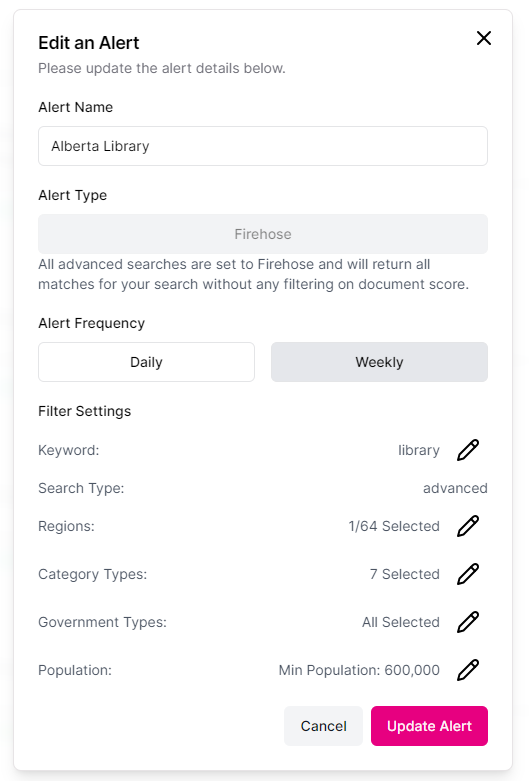Click the Firehose explanation text

[254, 274]
